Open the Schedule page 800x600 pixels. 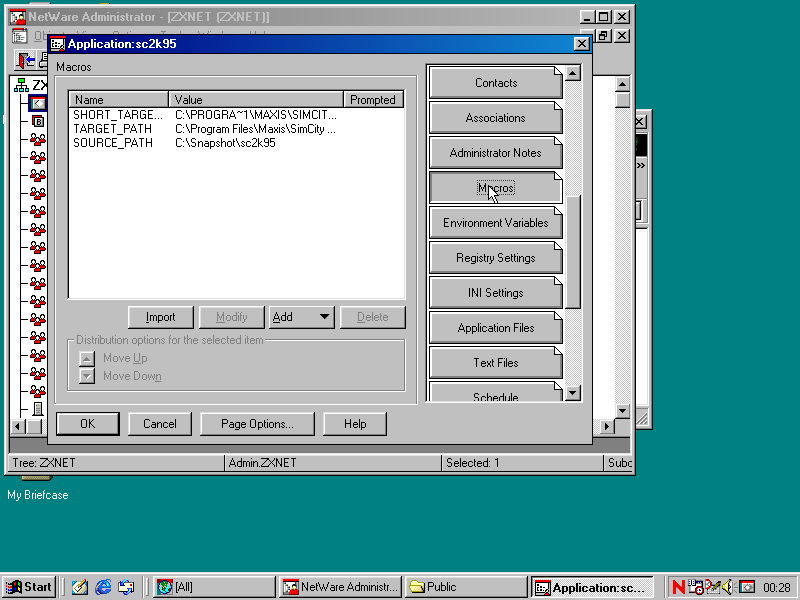click(x=495, y=392)
